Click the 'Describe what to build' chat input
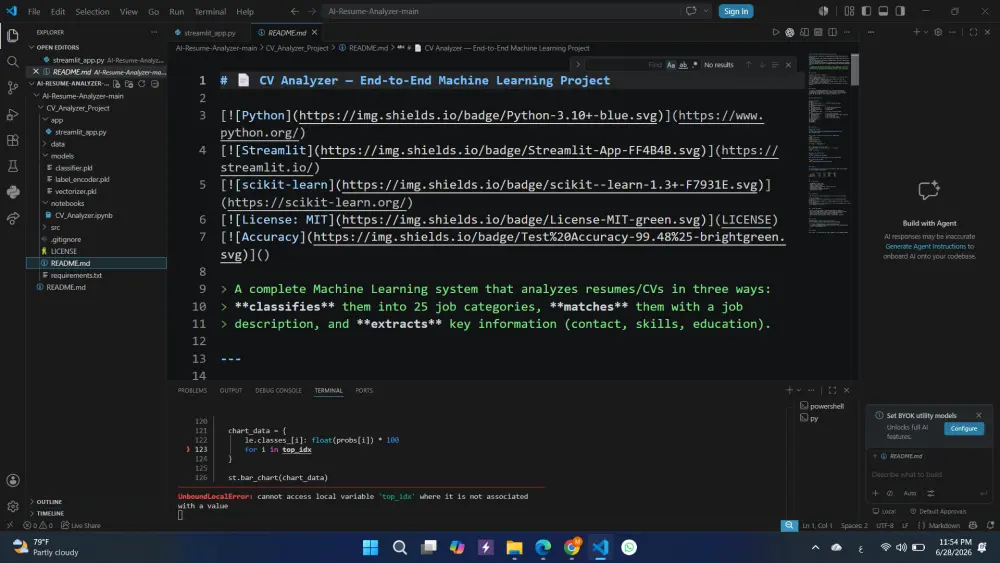The image size is (1000, 563). [929, 474]
